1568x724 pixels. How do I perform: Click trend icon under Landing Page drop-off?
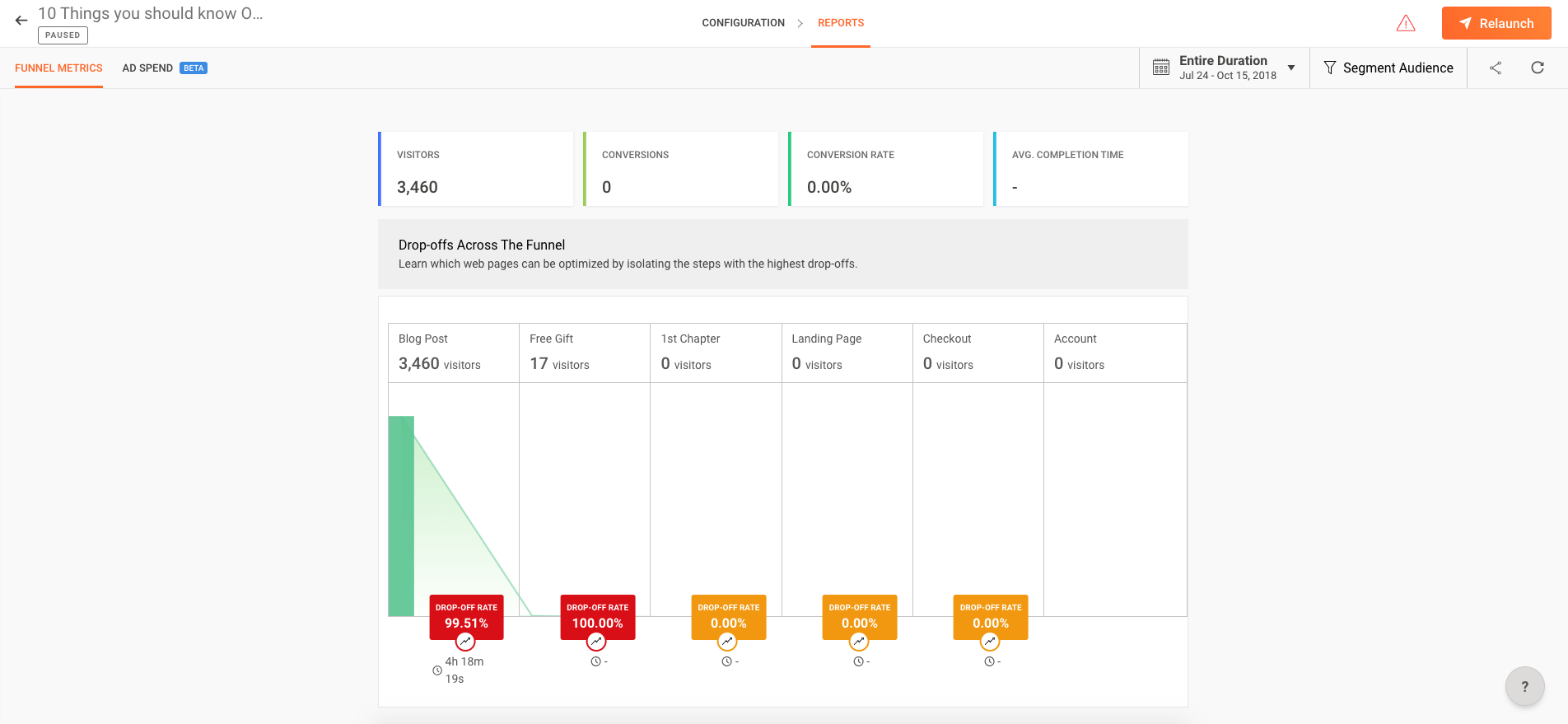pyautogui.click(x=859, y=641)
